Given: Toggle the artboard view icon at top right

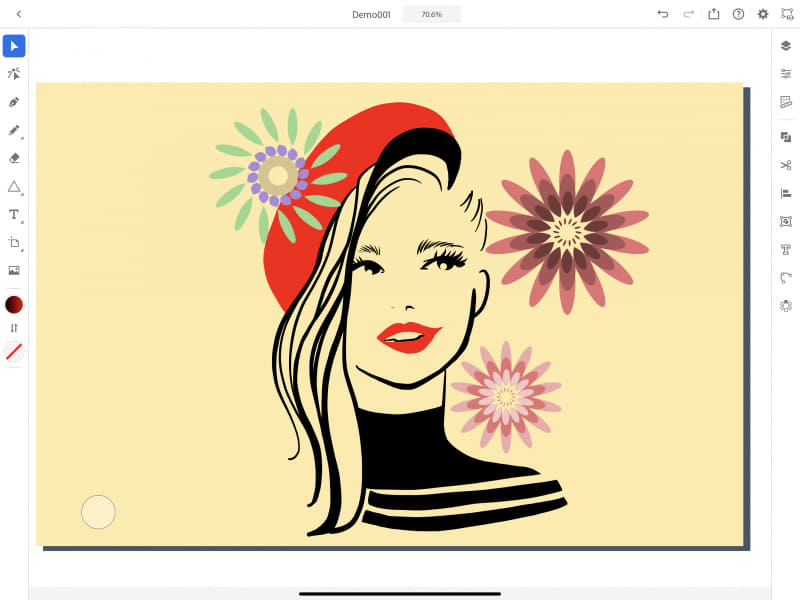Looking at the screenshot, I should [787, 14].
